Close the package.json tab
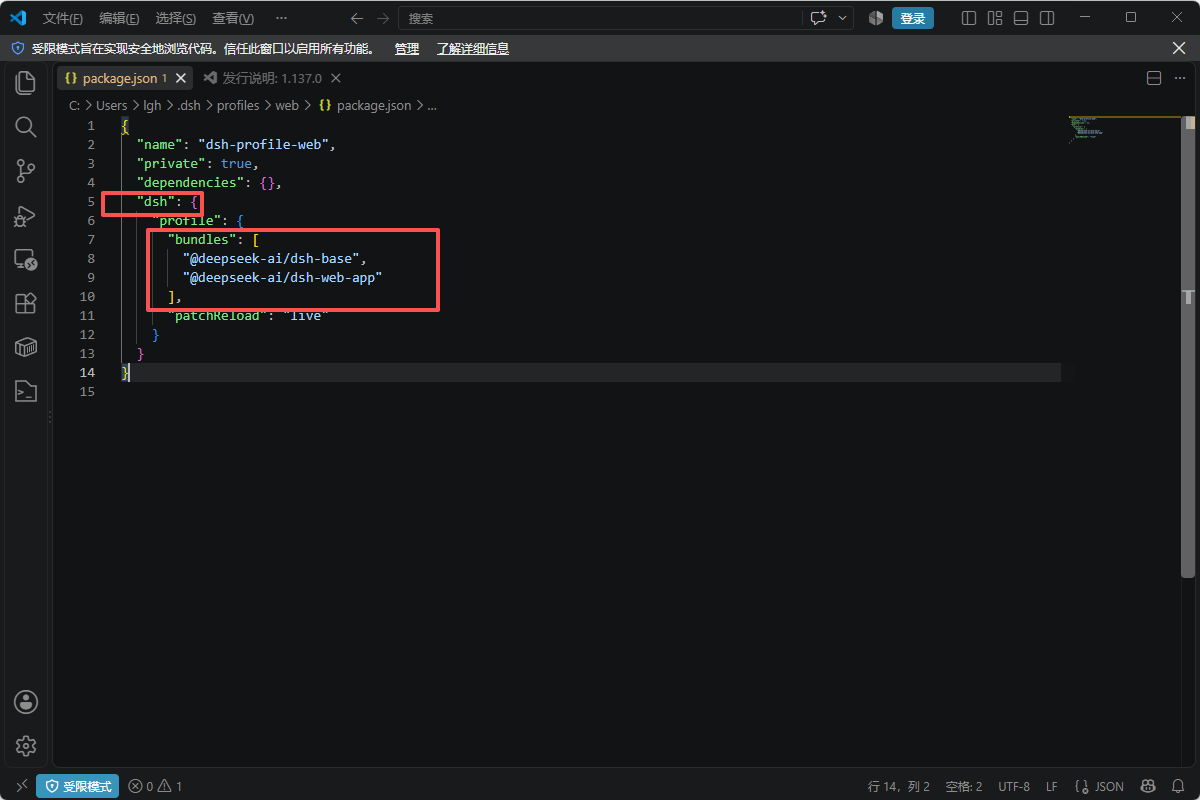1200x800 pixels. pyautogui.click(x=181, y=78)
